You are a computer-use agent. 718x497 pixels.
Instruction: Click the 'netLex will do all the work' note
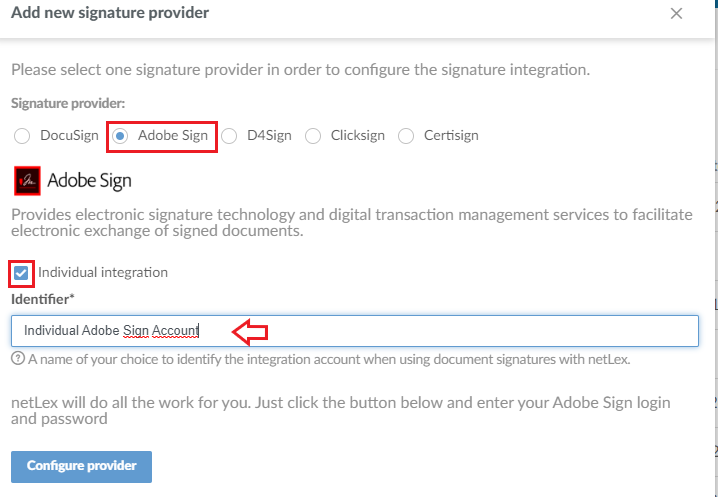tap(341, 411)
